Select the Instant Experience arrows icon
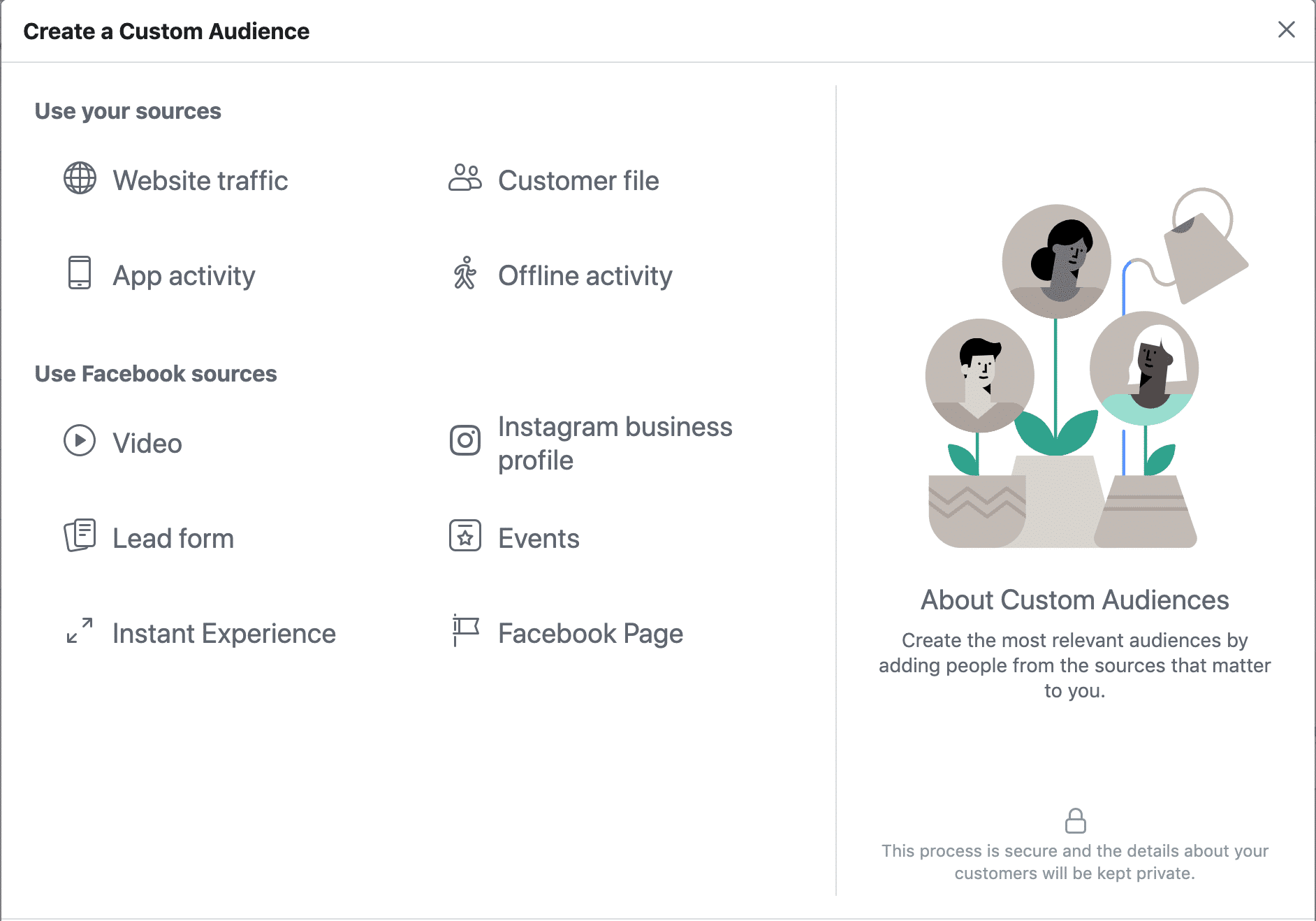Image resolution: width=1316 pixels, height=921 pixels. tap(79, 632)
